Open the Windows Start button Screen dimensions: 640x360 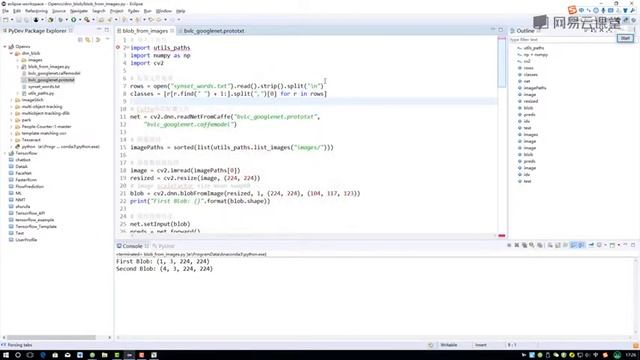click(6, 355)
